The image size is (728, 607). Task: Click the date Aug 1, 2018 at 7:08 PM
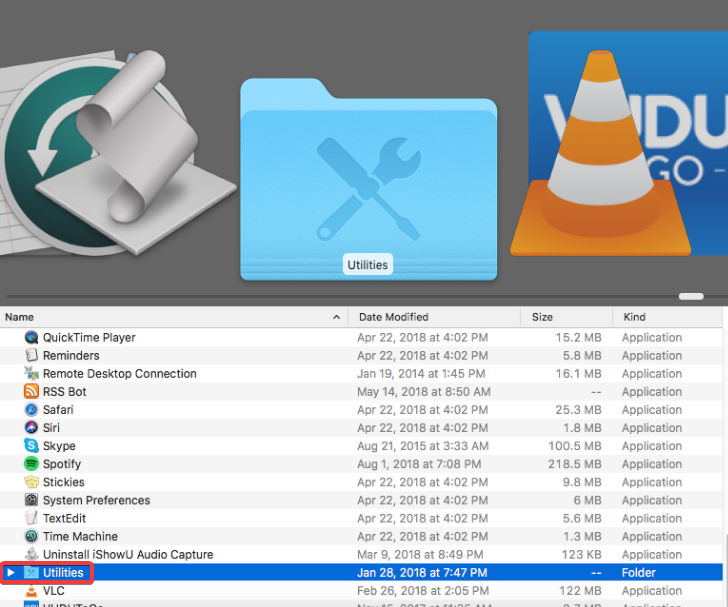pyautogui.click(x=419, y=464)
